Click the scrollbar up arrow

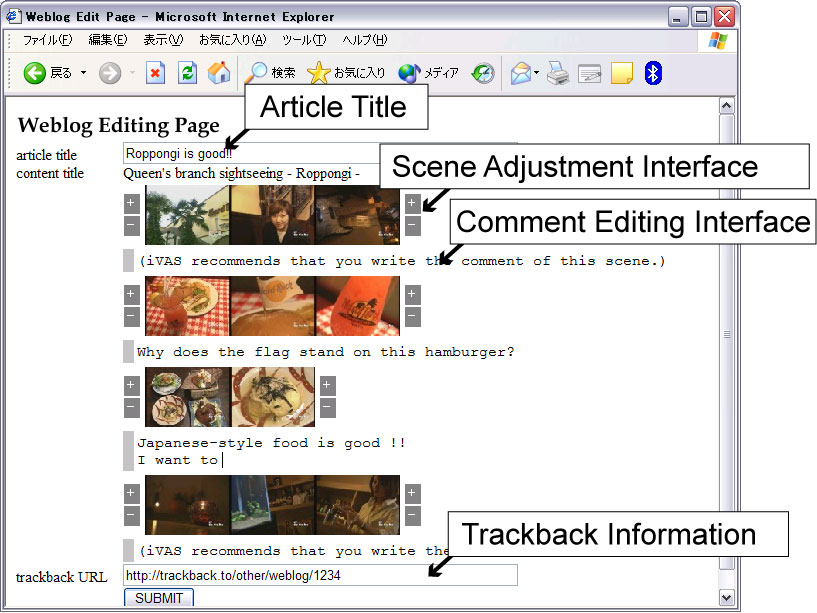[x=726, y=106]
